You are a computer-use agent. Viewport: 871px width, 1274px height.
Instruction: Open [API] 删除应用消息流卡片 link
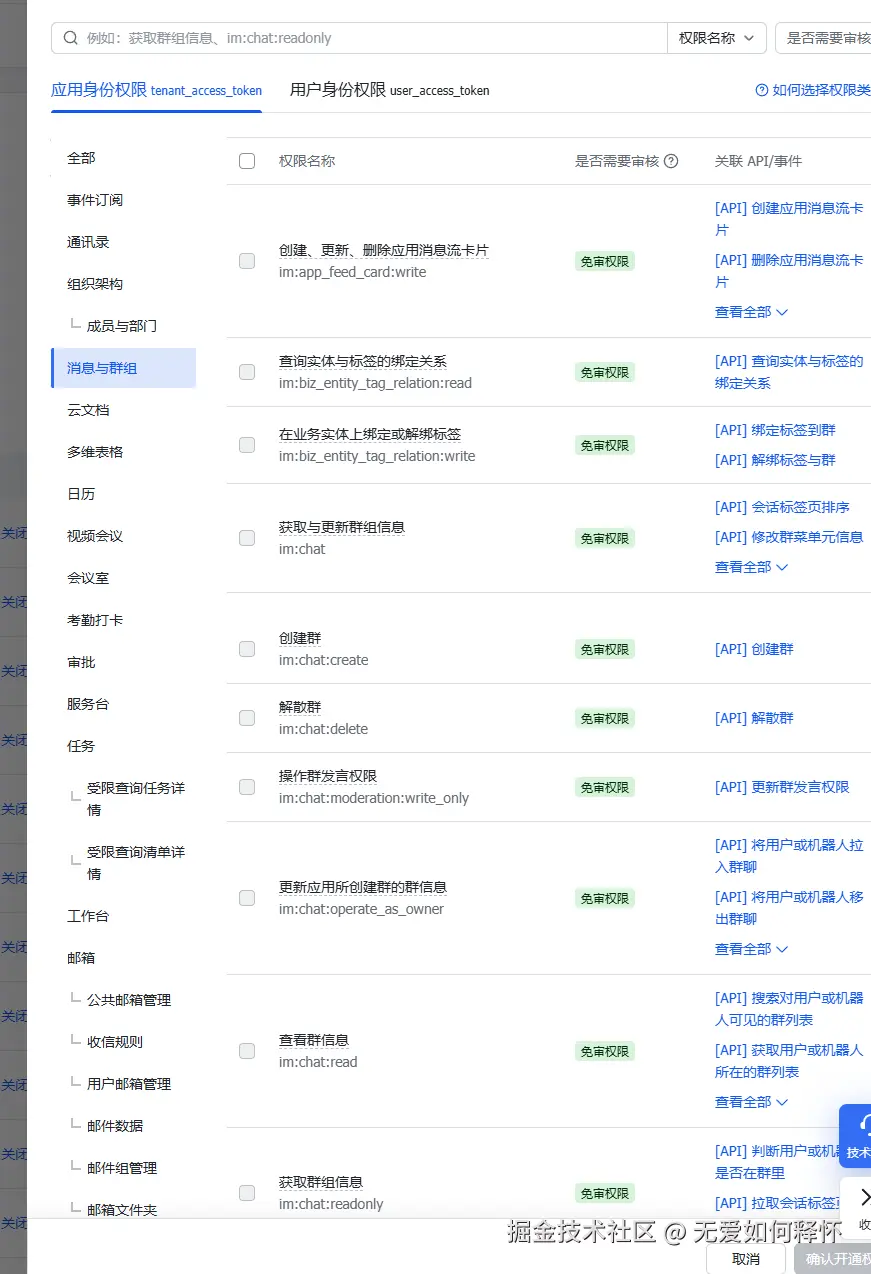click(789, 271)
